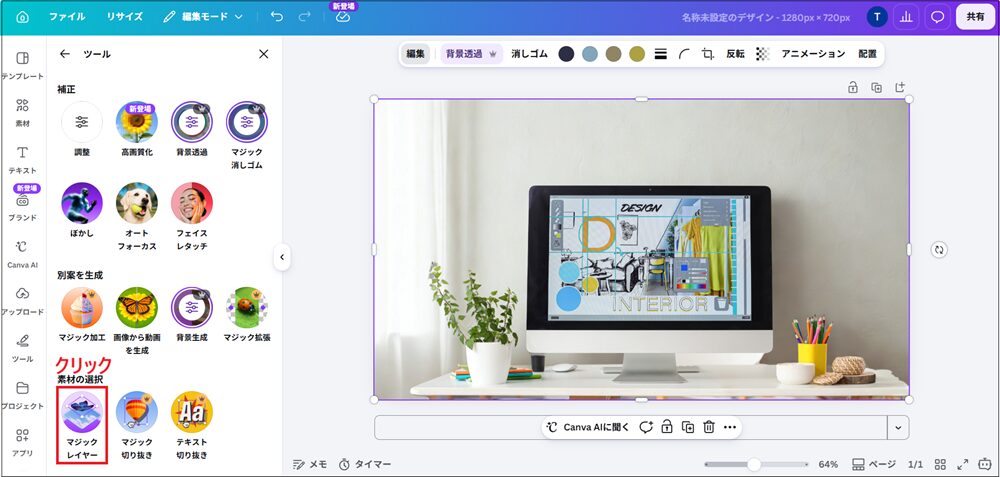
Task: Toggle fullscreen presentation mode
Action: point(962,464)
